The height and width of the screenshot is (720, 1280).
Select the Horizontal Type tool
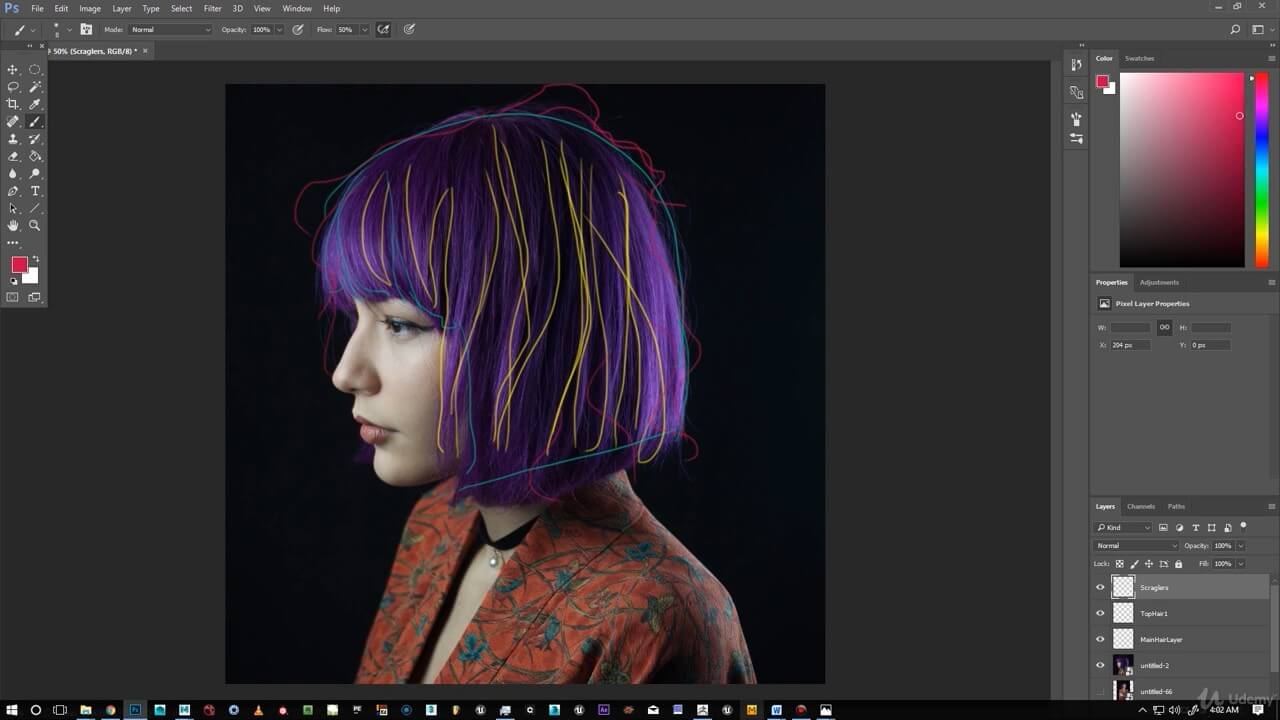[35, 191]
